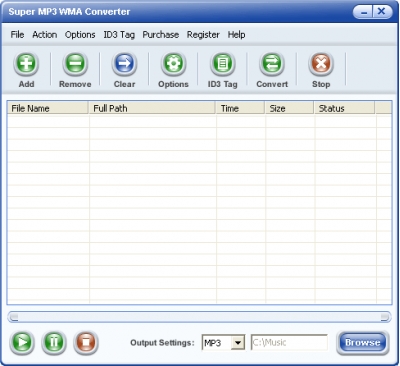Viewport: 400px width, 366px height.
Task: Minimize the Super MP3 WMA Converter window
Action: tap(363, 12)
